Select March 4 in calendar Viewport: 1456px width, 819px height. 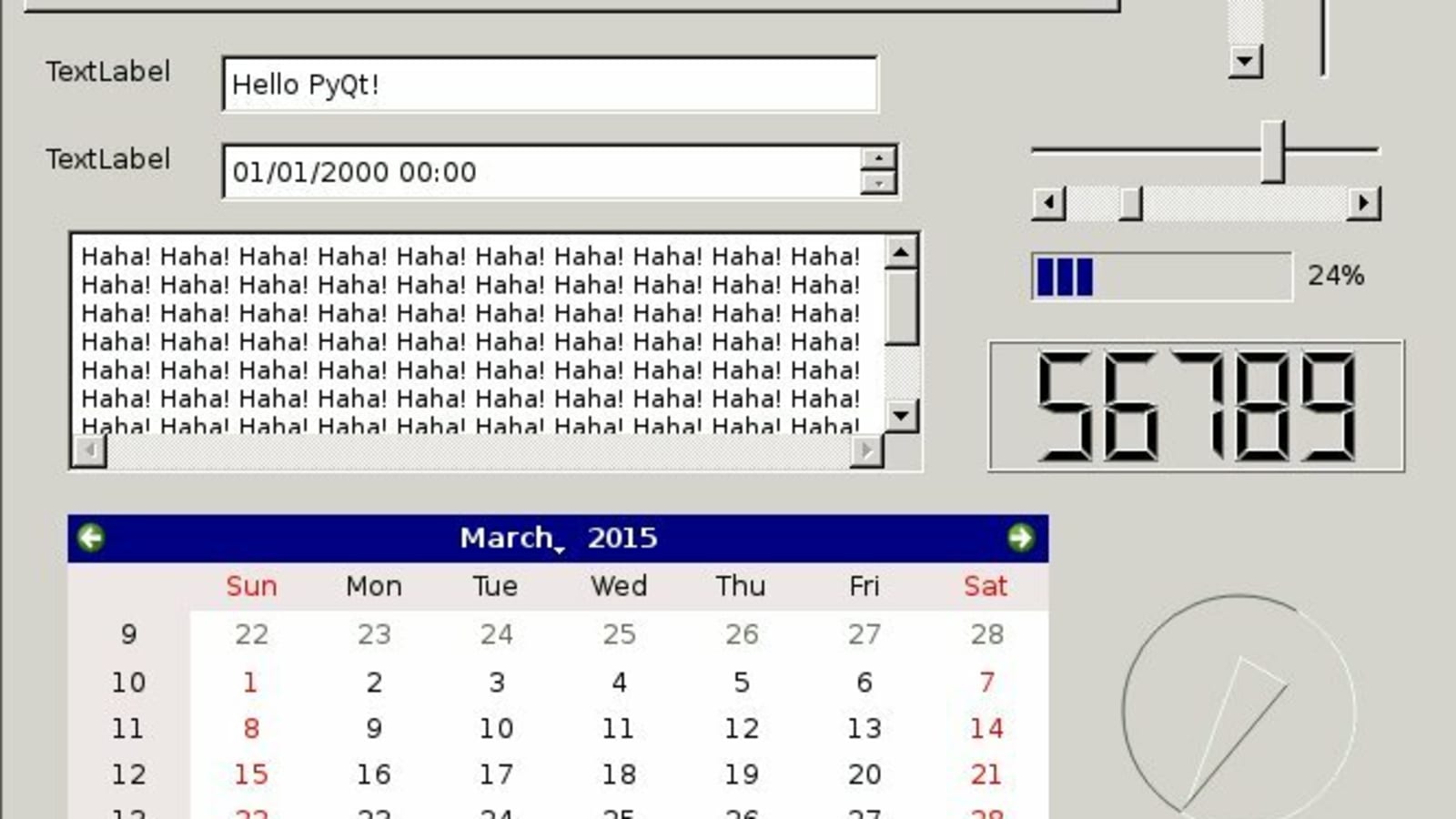[619, 682]
